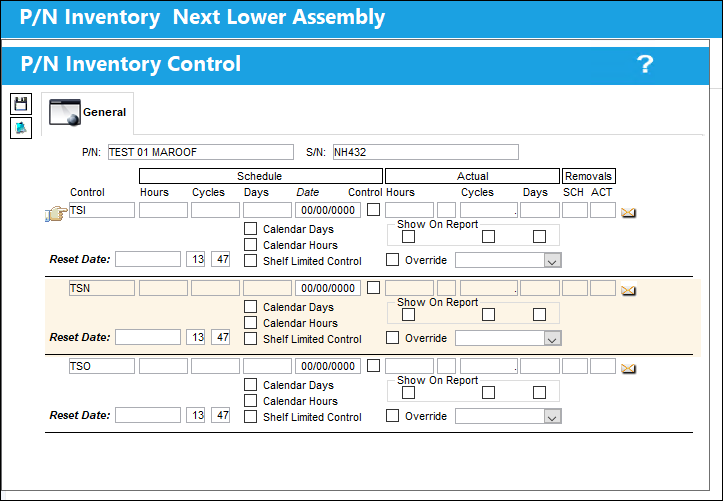Image resolution: width=723 pixels, height=501 pixels.
Task: Click the General tab window icon
Action: click(65, 112)
